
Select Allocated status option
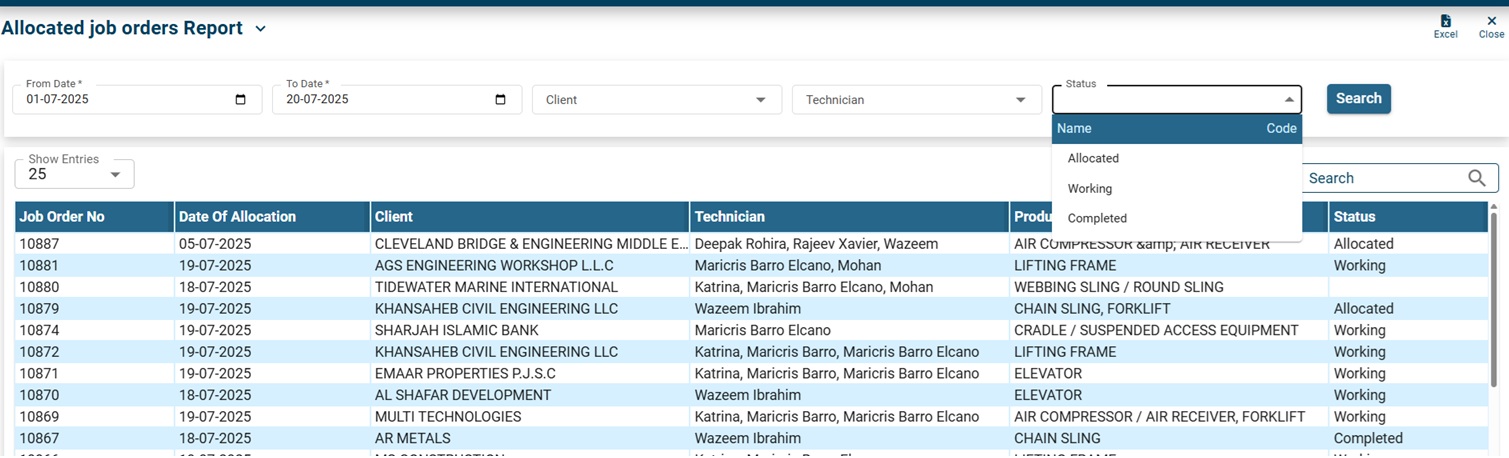[1093, 158]
